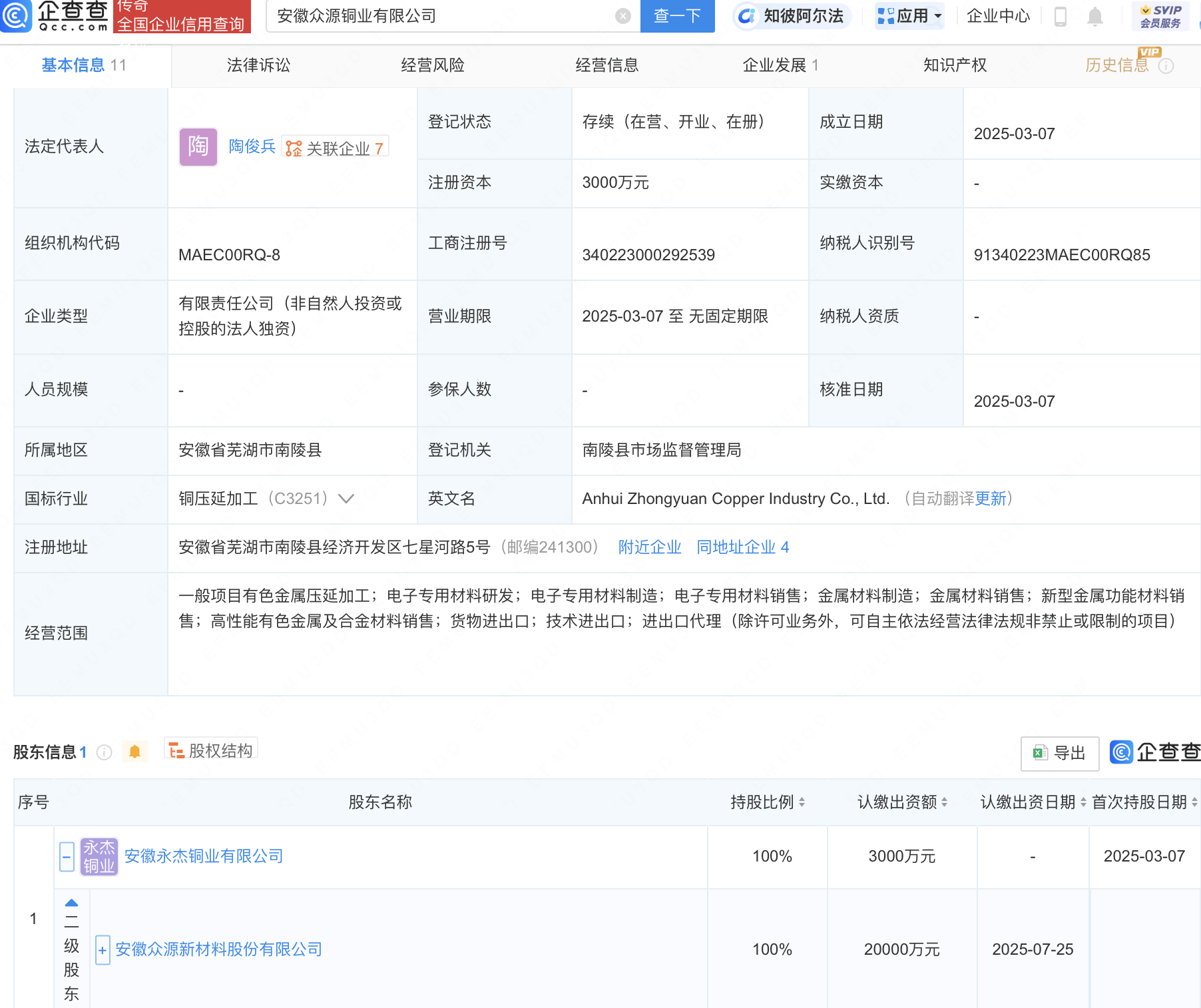Expand the 安徽众源新材料股份有限公司 row

click(x=103, y=950)
